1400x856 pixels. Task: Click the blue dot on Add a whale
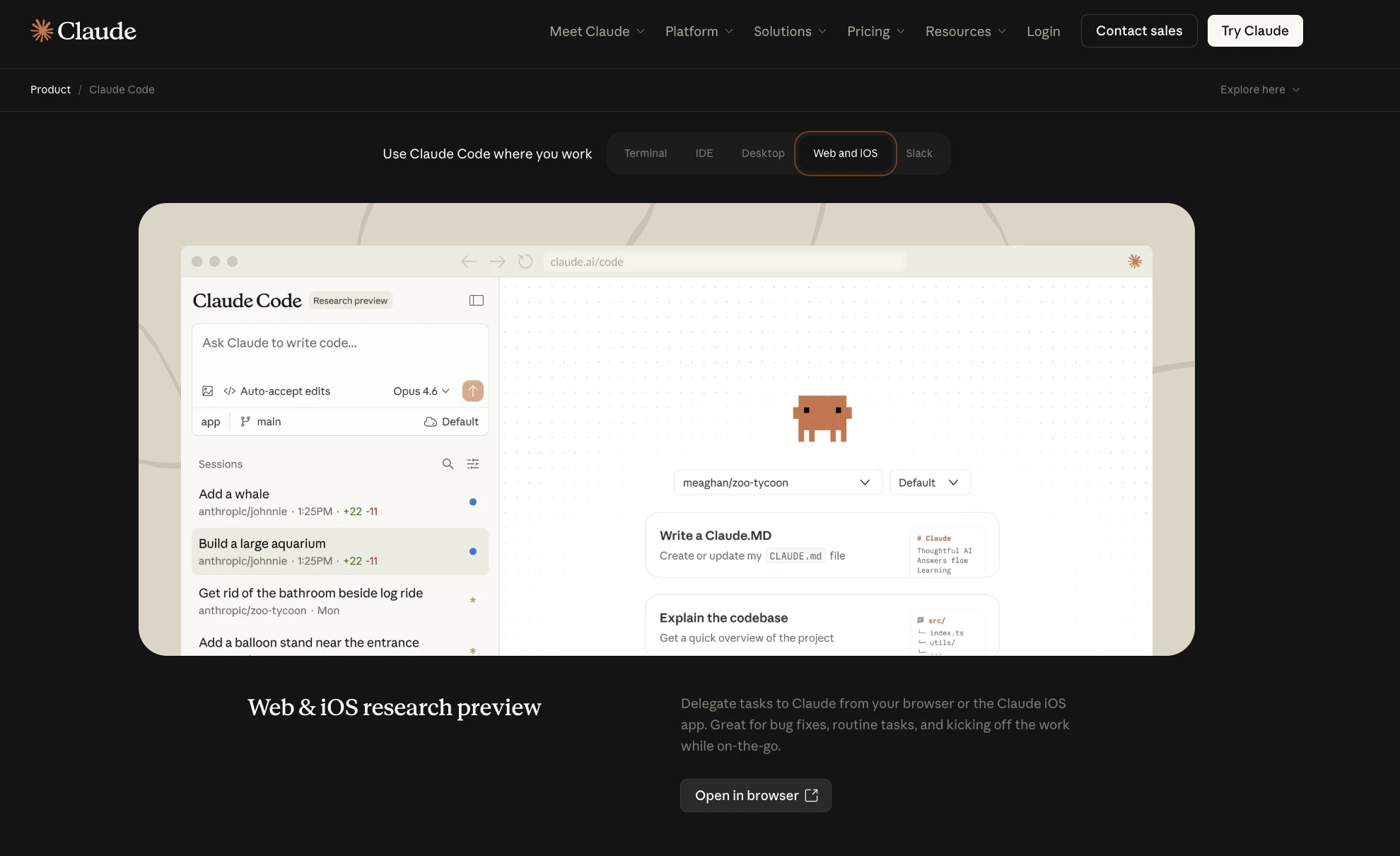click(x=473, y=502)
